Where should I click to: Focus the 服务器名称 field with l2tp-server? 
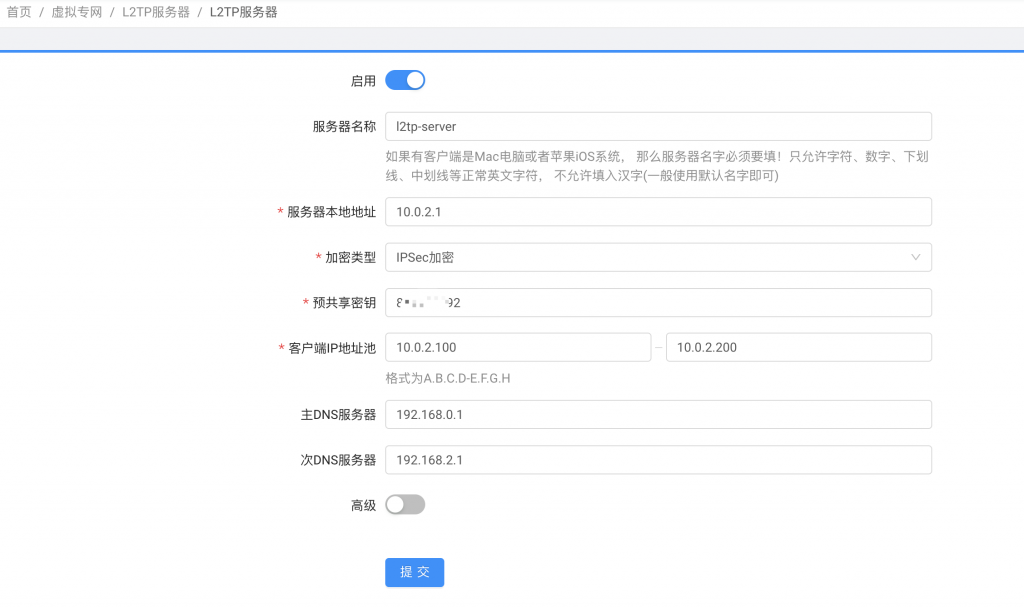657,127
